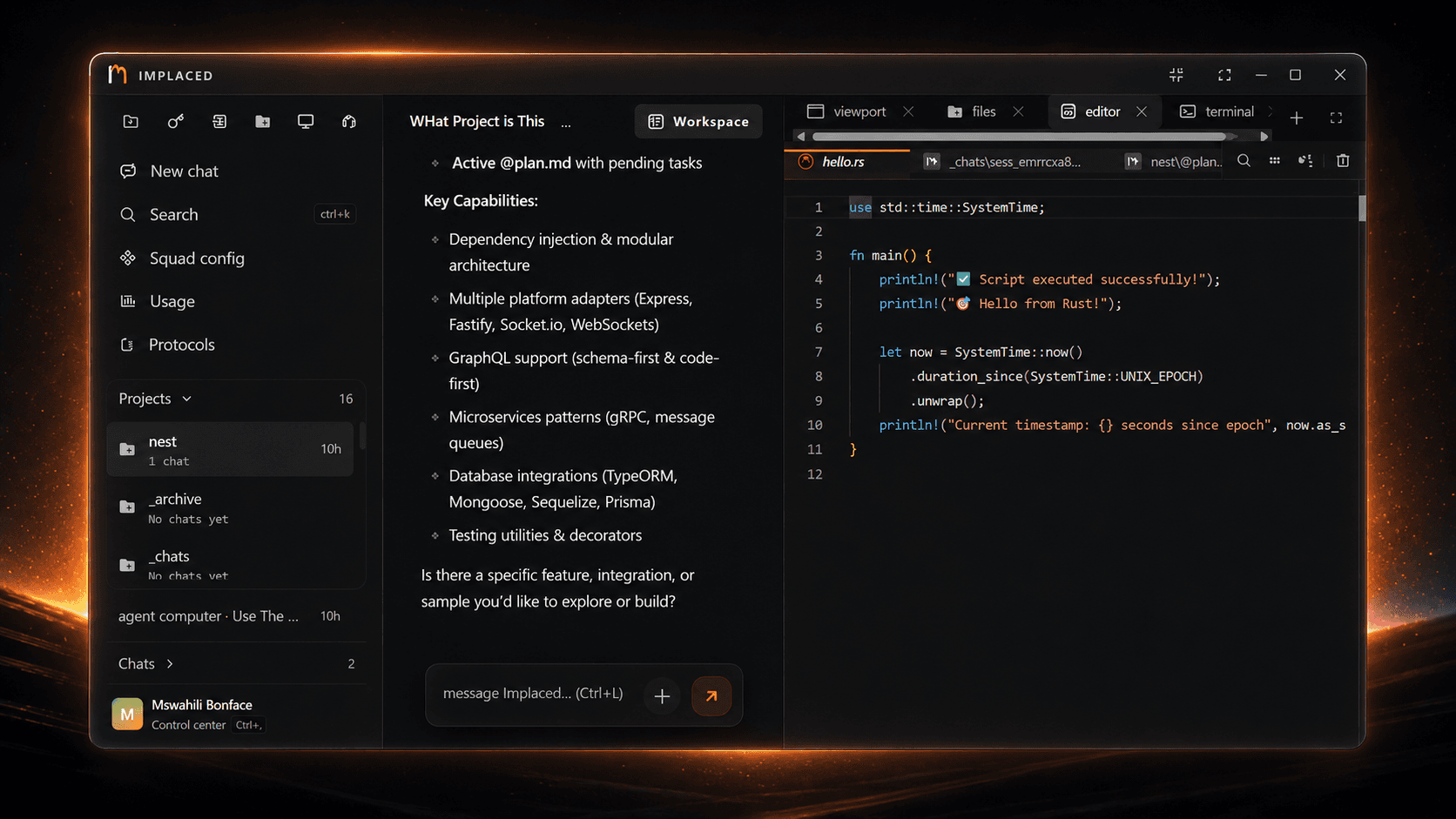Click the tab strip scrollbar right arrow

click(1264, 137)
